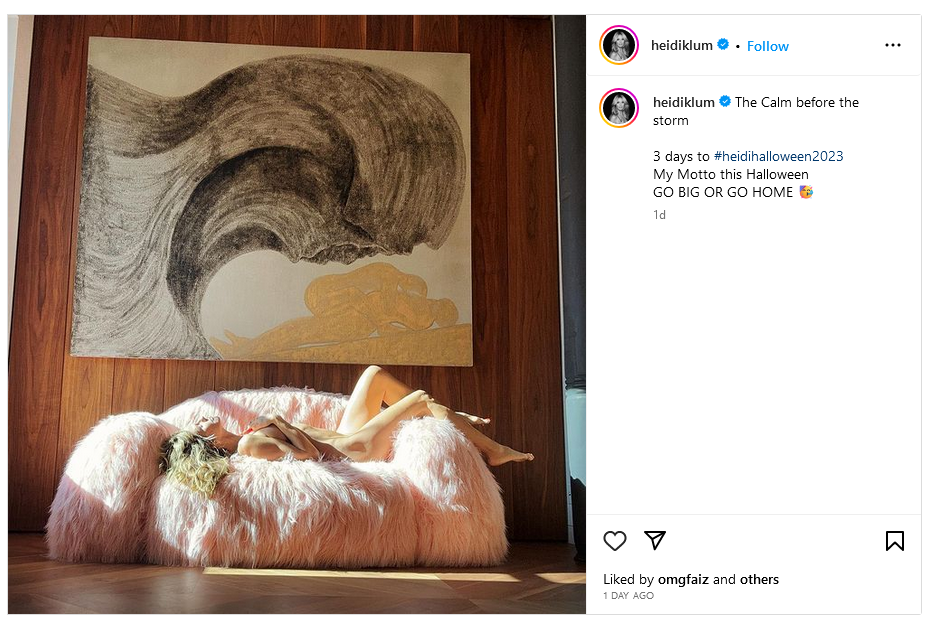The height and width of the screenshot is (632, 942).
Task: Open the three-dot more options menu
Action: coord(893,45)
